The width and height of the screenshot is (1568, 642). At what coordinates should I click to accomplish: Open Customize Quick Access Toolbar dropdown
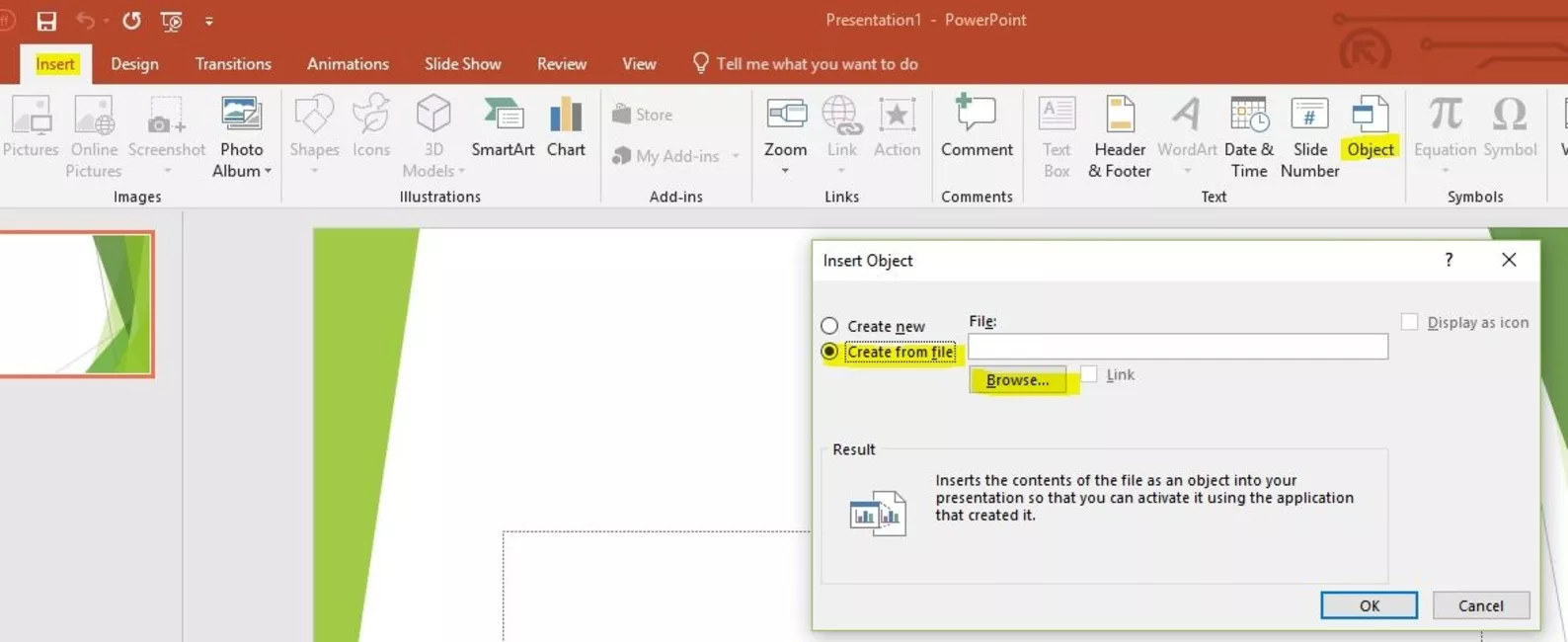coord(209,21)
